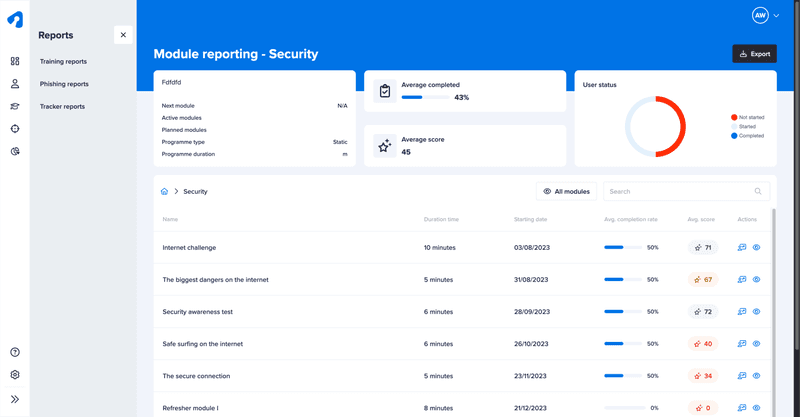Toggle the All modules view filter
Viewport: 800px width, 417px height.
pyautogui.click(x=566, y=191)
